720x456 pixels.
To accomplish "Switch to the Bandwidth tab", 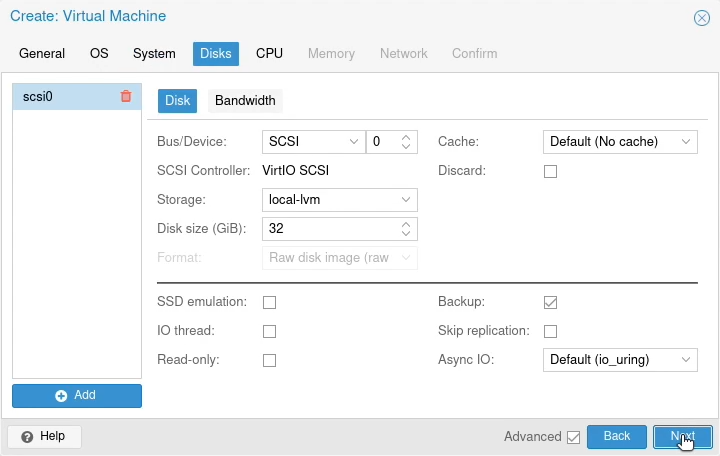I will click(245, 101).
